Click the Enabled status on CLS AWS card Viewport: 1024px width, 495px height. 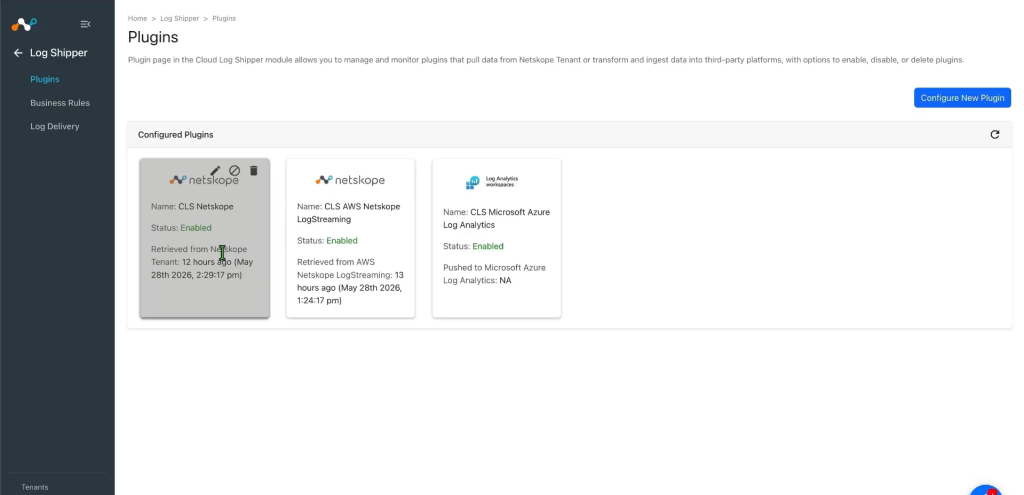pyautogui.click(x=342, y=241)
